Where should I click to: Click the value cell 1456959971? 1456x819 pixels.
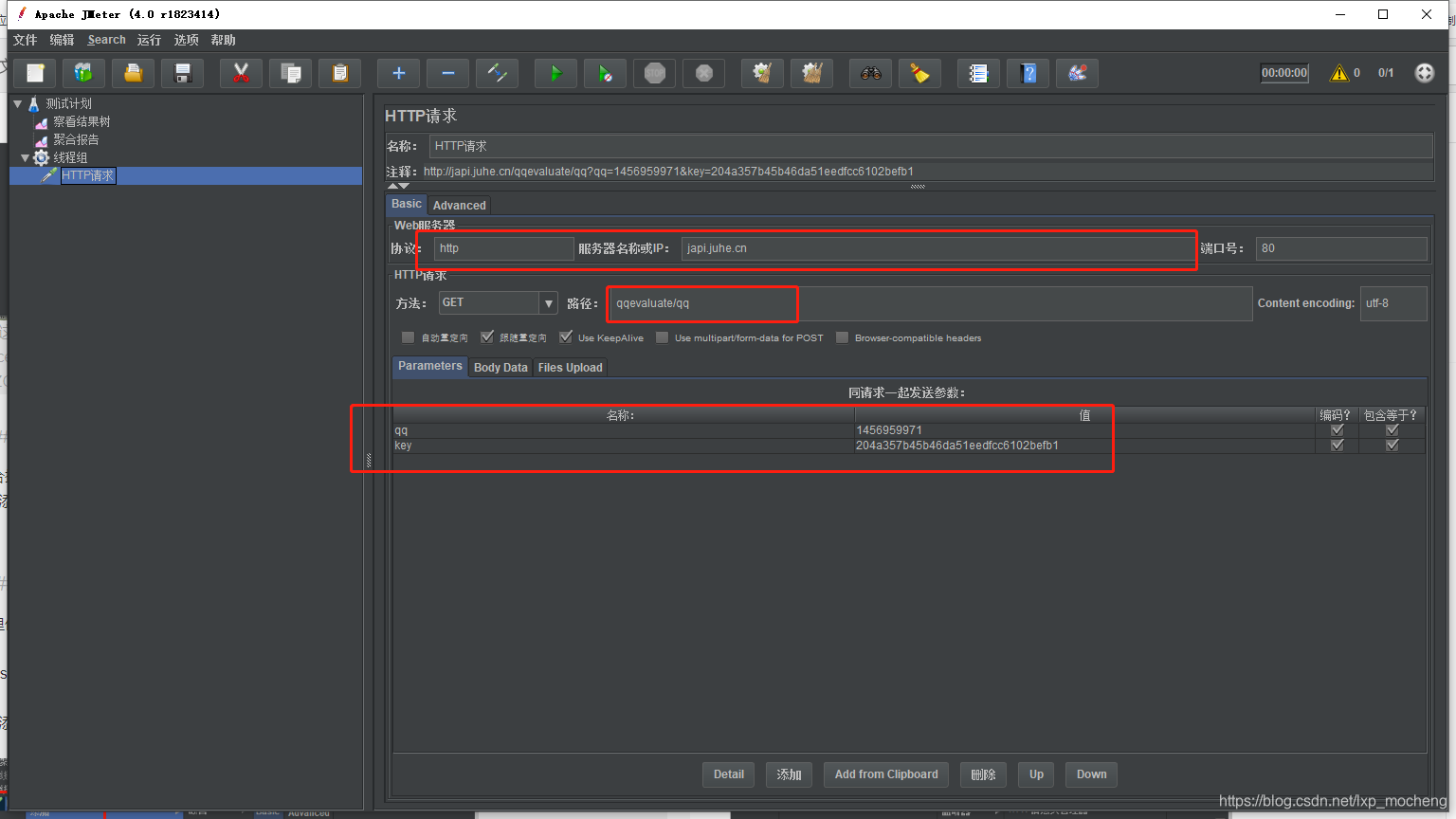click(x=1084, y=430)
